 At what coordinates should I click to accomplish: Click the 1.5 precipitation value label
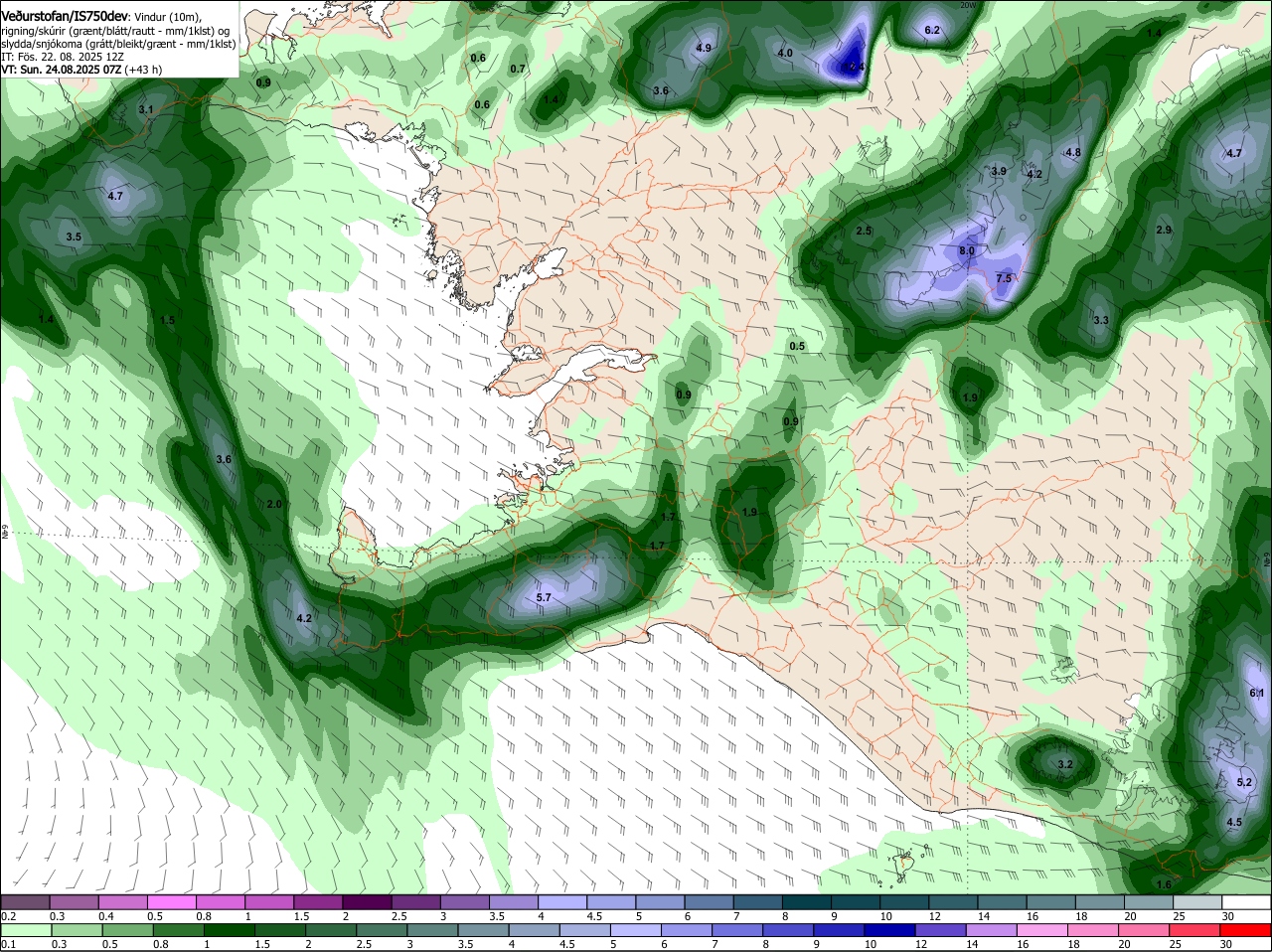pos(167,321)
